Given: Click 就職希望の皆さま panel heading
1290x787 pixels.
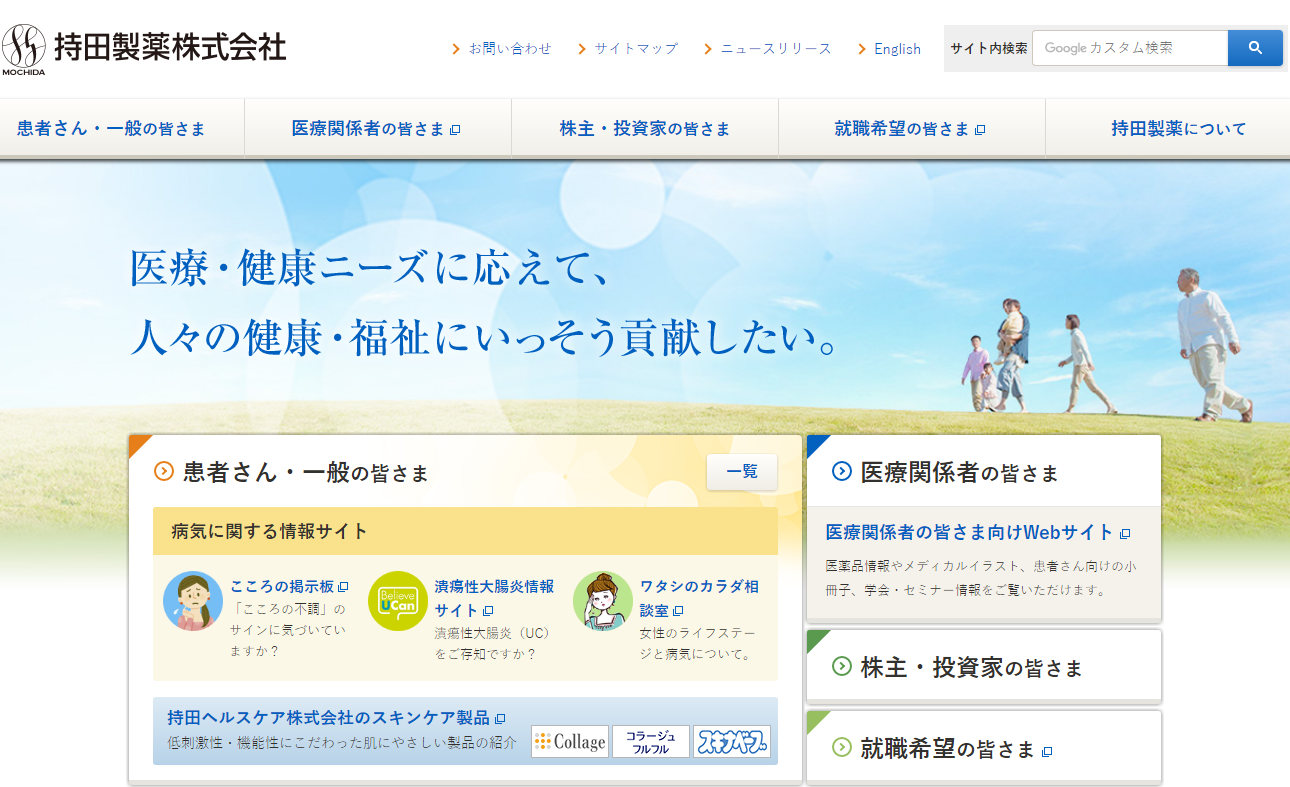Looking at the screenshot, I should [x=947, y=748].
